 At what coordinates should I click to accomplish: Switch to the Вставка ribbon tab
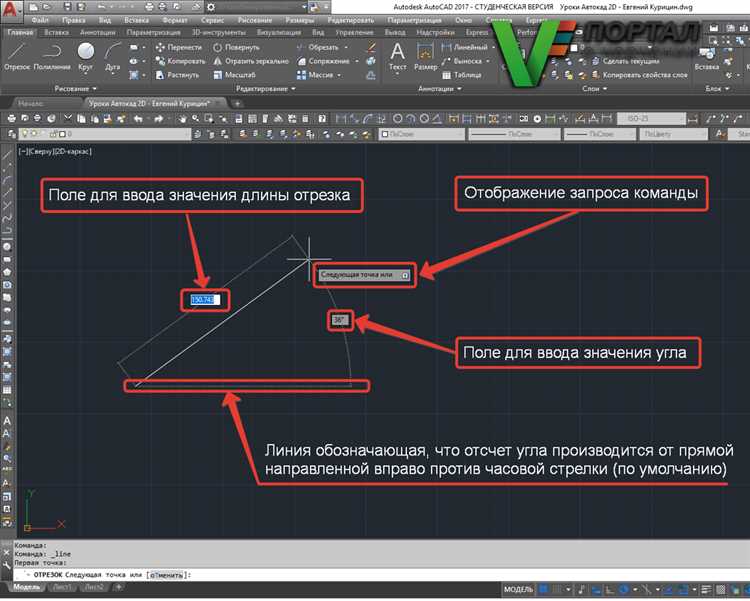[x=56, y=33]
